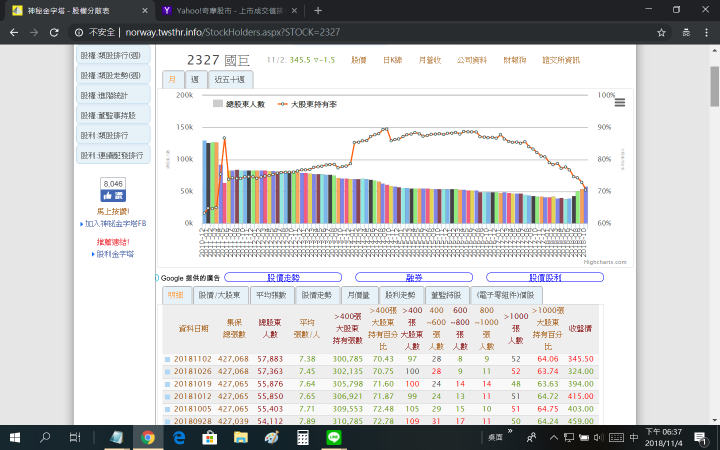
Task: Show hidden system tray icons chevron
Action: coord(554,438)
